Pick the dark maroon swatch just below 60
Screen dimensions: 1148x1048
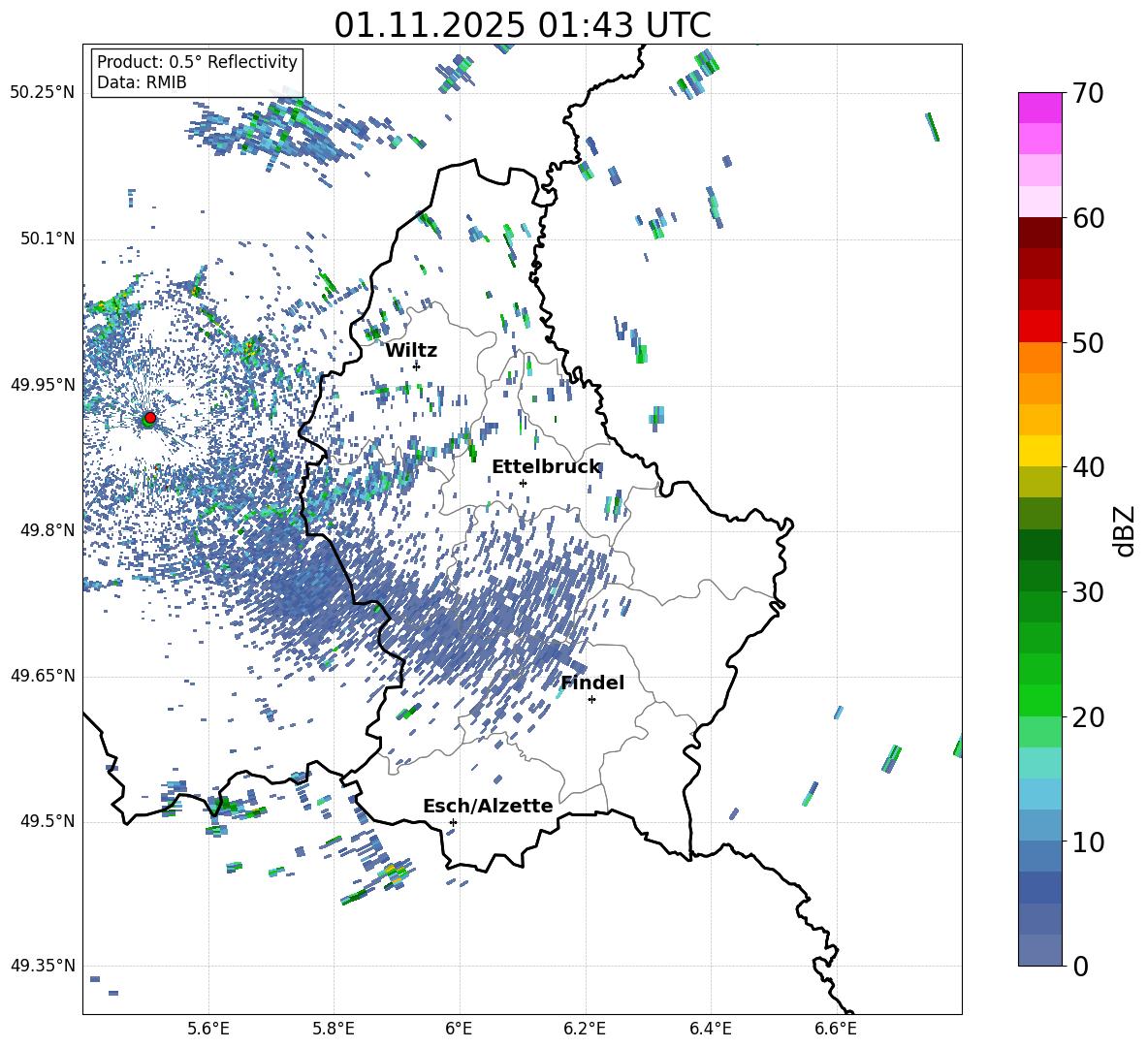coord(1040,233)
